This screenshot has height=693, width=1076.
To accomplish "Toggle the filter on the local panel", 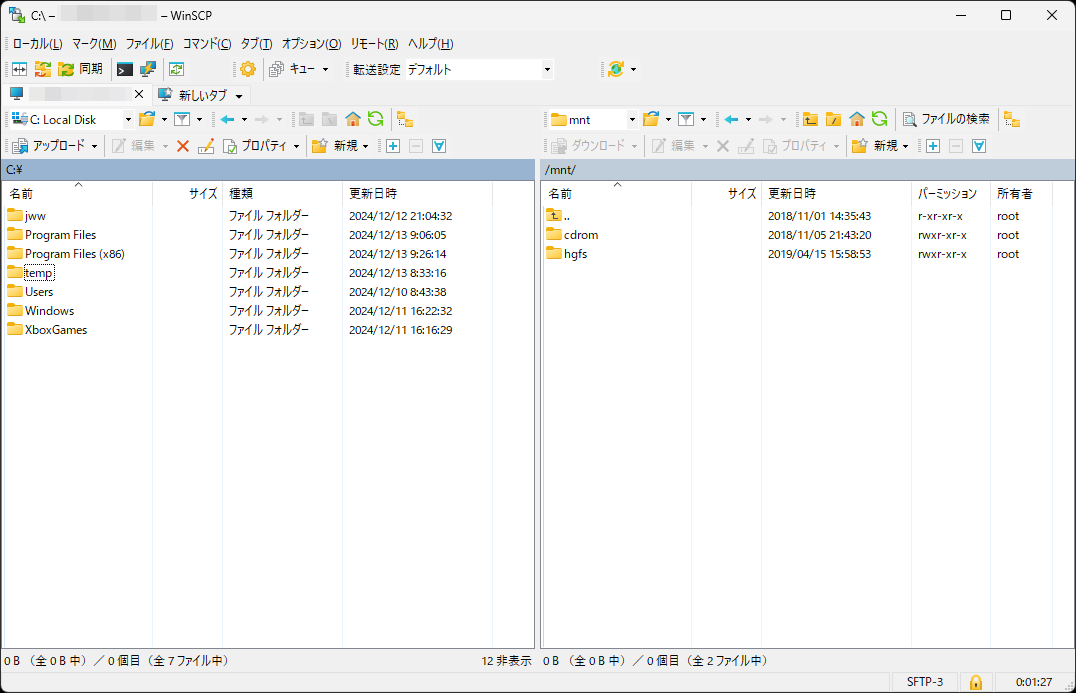I will (184, 119).
